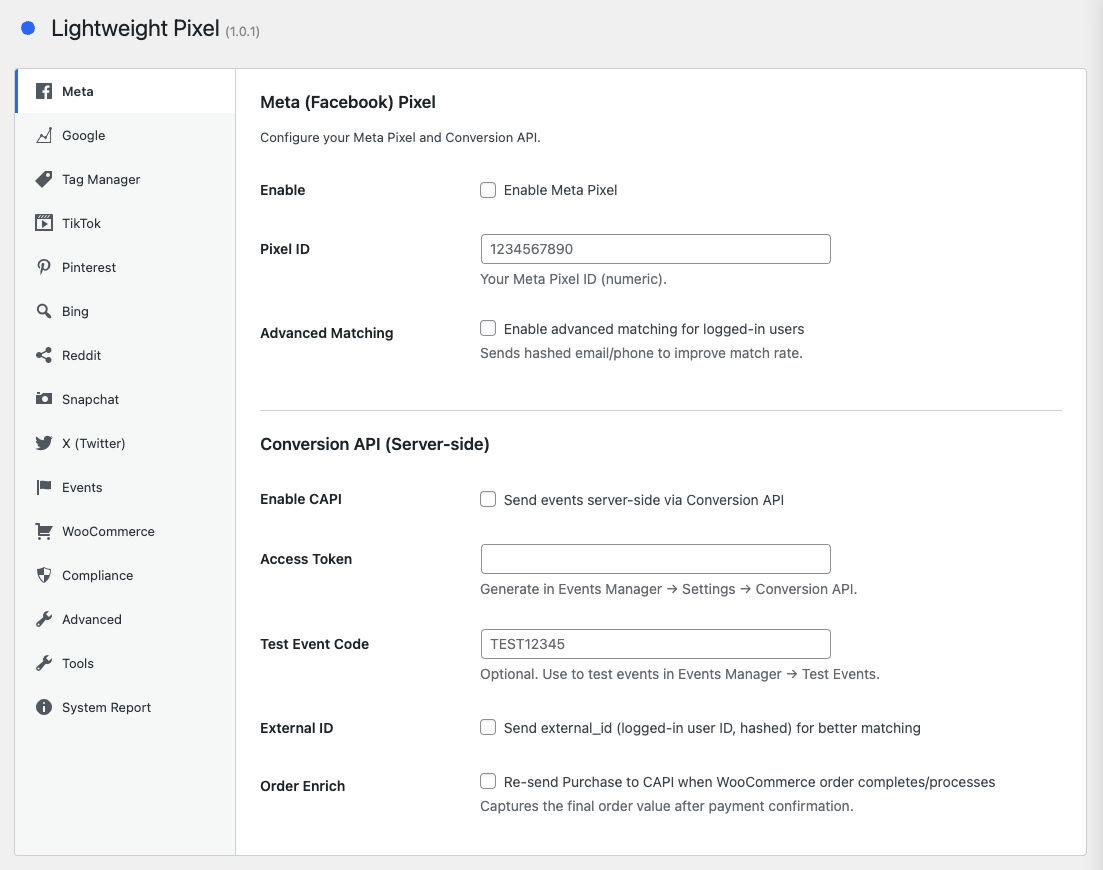Click the Google chart icon in sidebar

click(x=44, y=136)
